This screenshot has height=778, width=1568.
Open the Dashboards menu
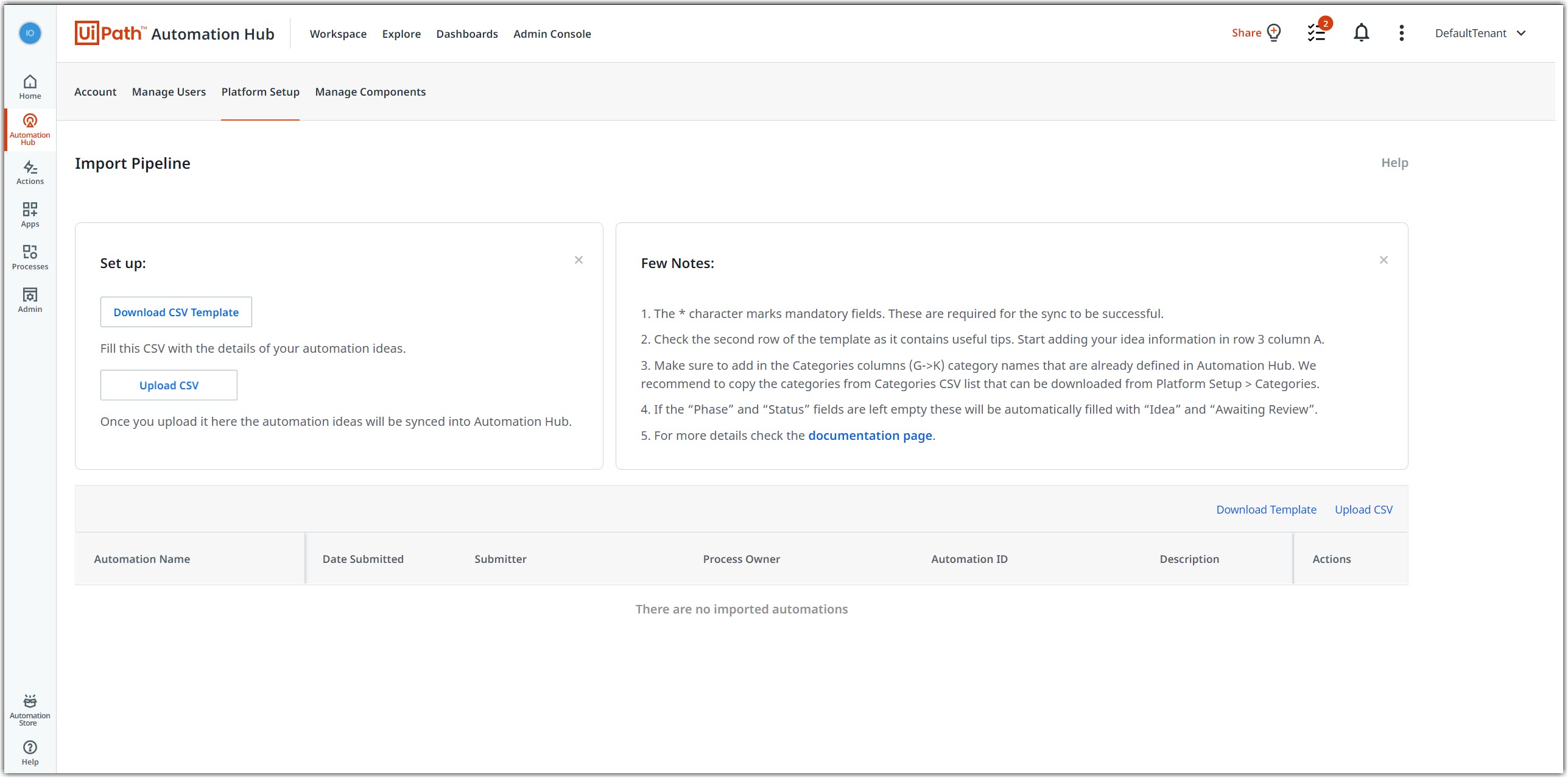point(467,34)
